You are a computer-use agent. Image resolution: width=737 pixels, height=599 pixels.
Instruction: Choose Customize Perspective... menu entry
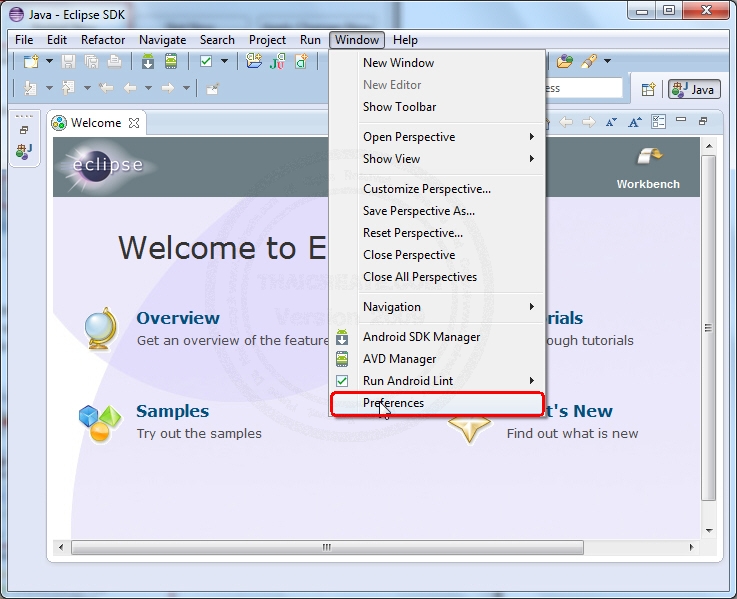tap(438, 189)
